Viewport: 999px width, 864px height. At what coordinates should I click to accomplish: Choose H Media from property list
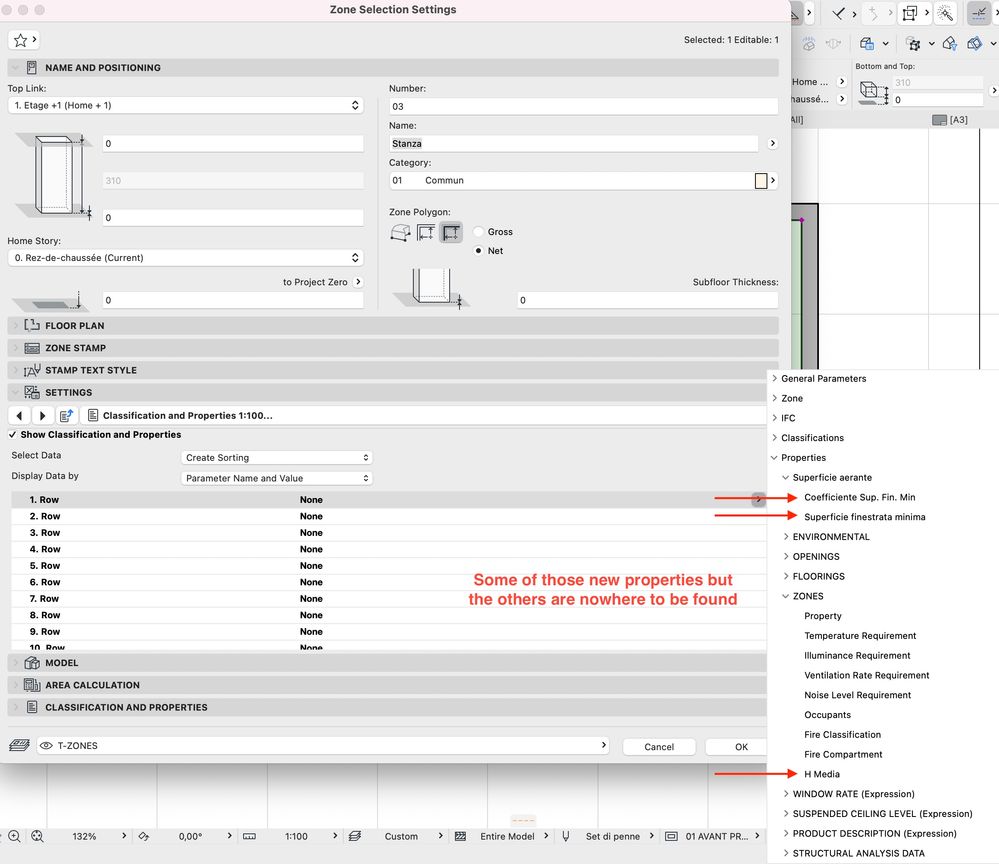tap(822, 774)
